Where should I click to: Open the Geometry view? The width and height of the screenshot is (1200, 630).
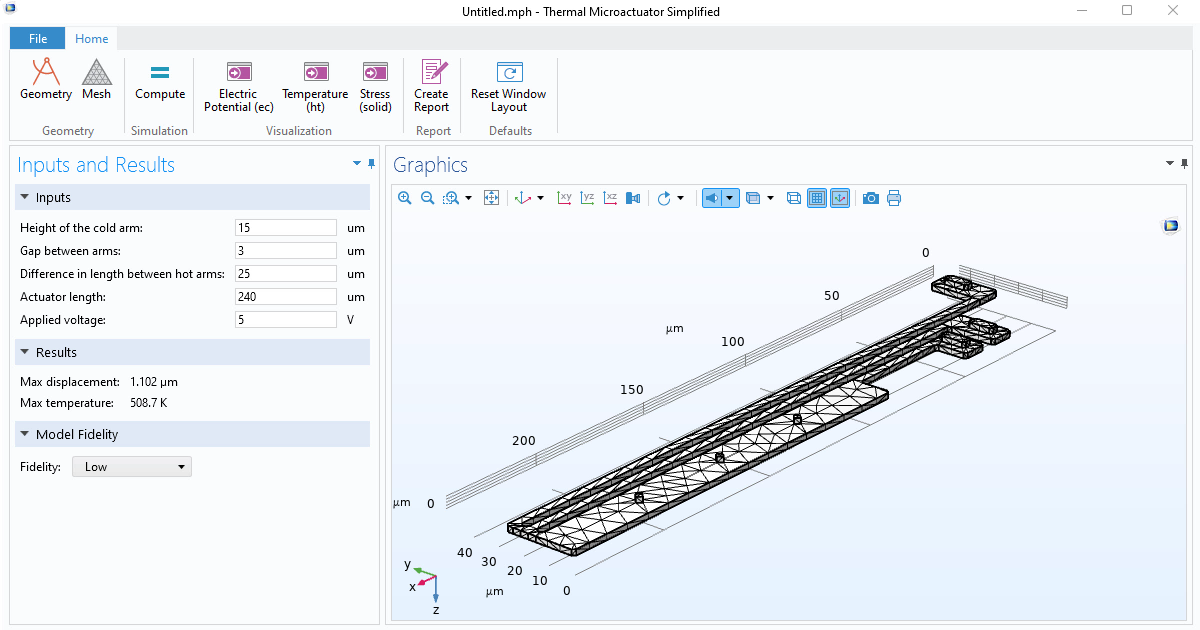coord(46,80)
